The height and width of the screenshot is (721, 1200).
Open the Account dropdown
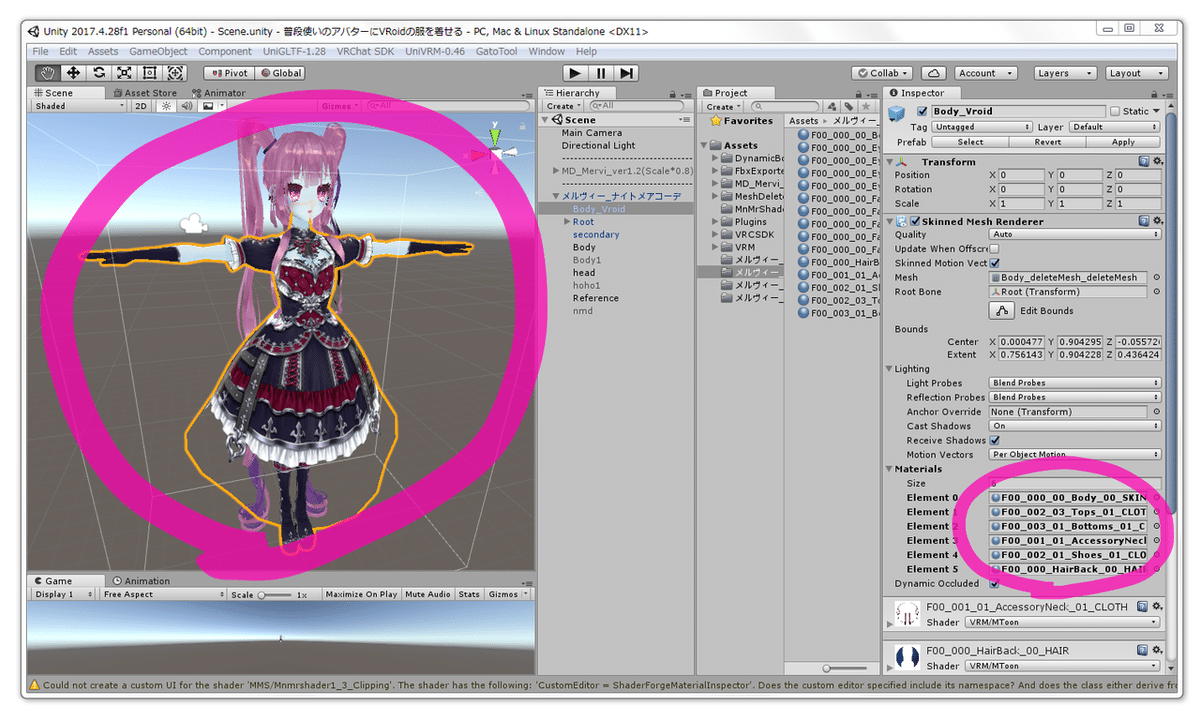coord(984,73)
